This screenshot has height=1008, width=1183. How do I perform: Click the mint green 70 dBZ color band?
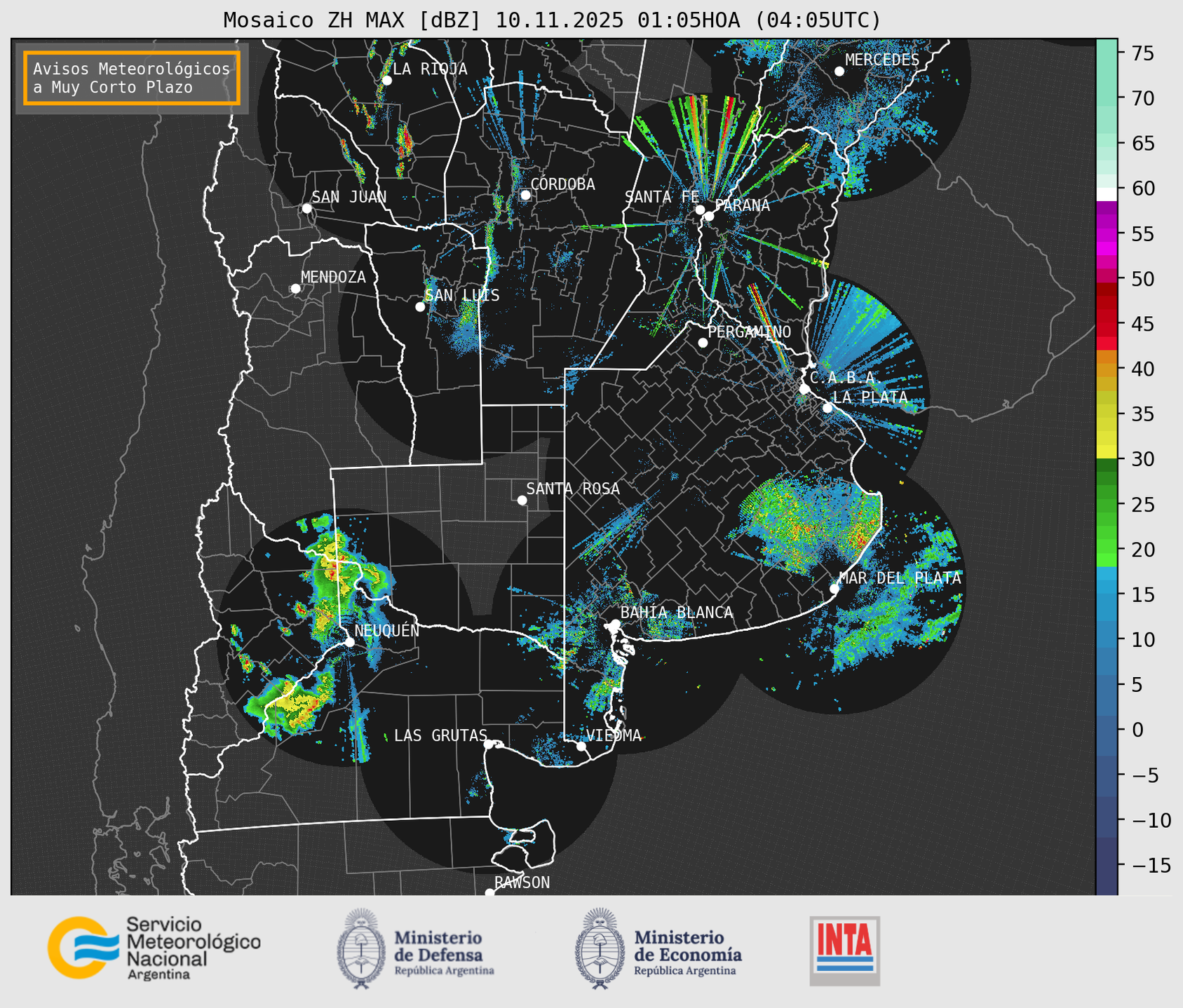[x=1107, y=98]
